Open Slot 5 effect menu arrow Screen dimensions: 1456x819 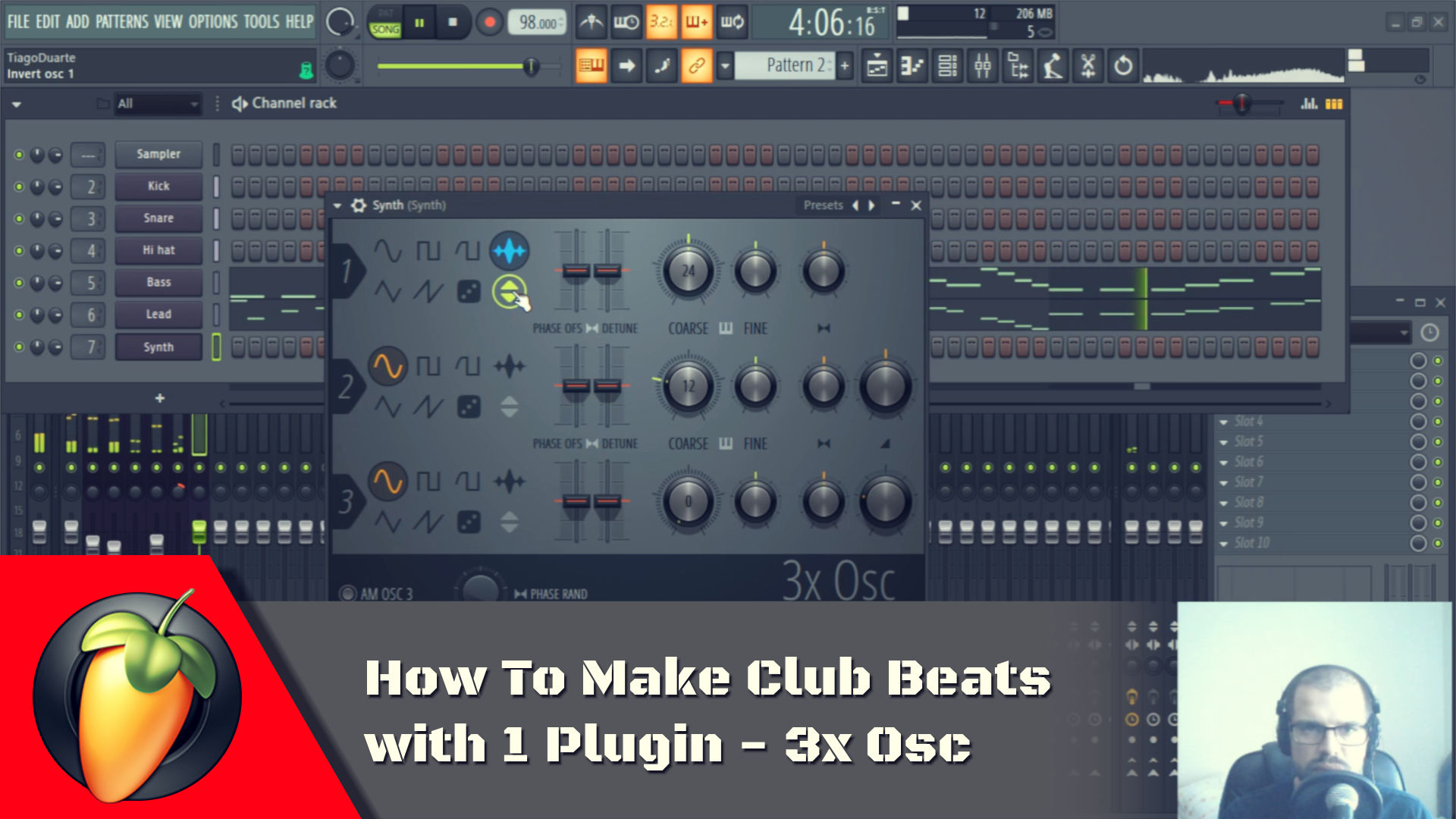point(1223,442)
